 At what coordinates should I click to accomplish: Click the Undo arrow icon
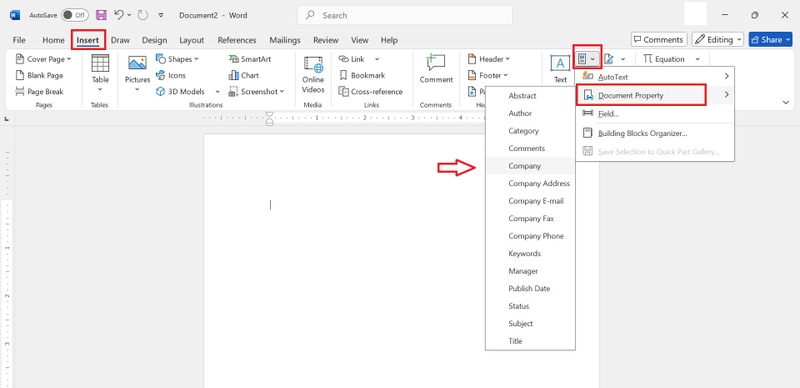click(x=119, y=15)
